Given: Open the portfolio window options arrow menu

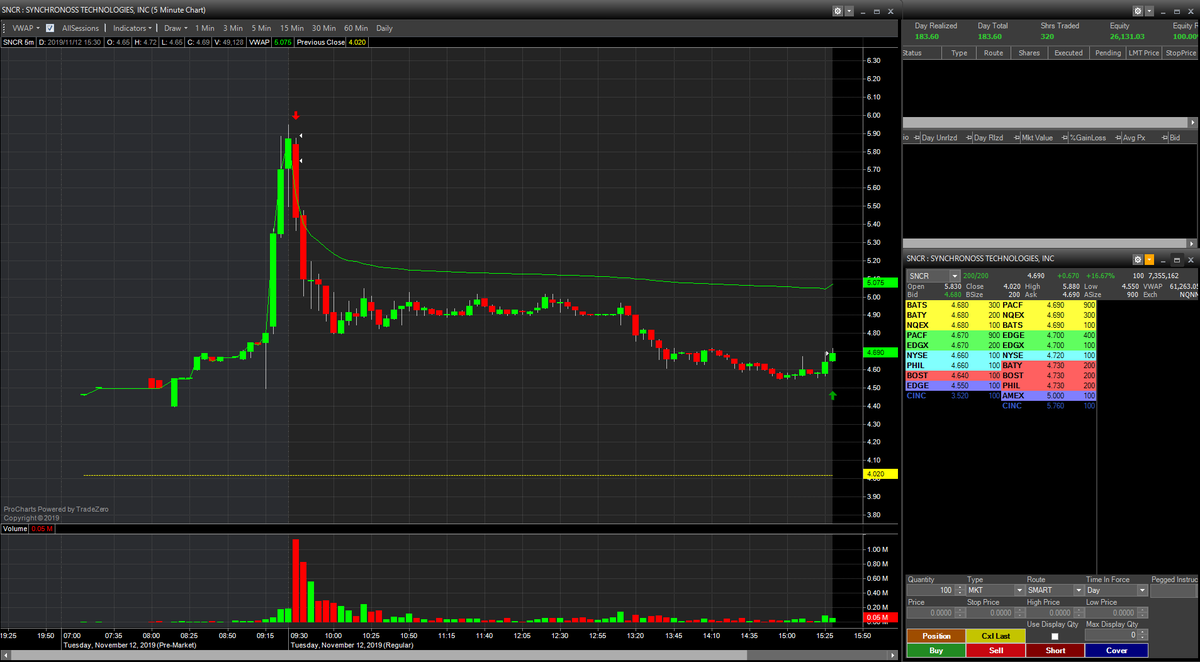Looking at the screenshot, I should pyautogui.click(x=1148, y=10).
